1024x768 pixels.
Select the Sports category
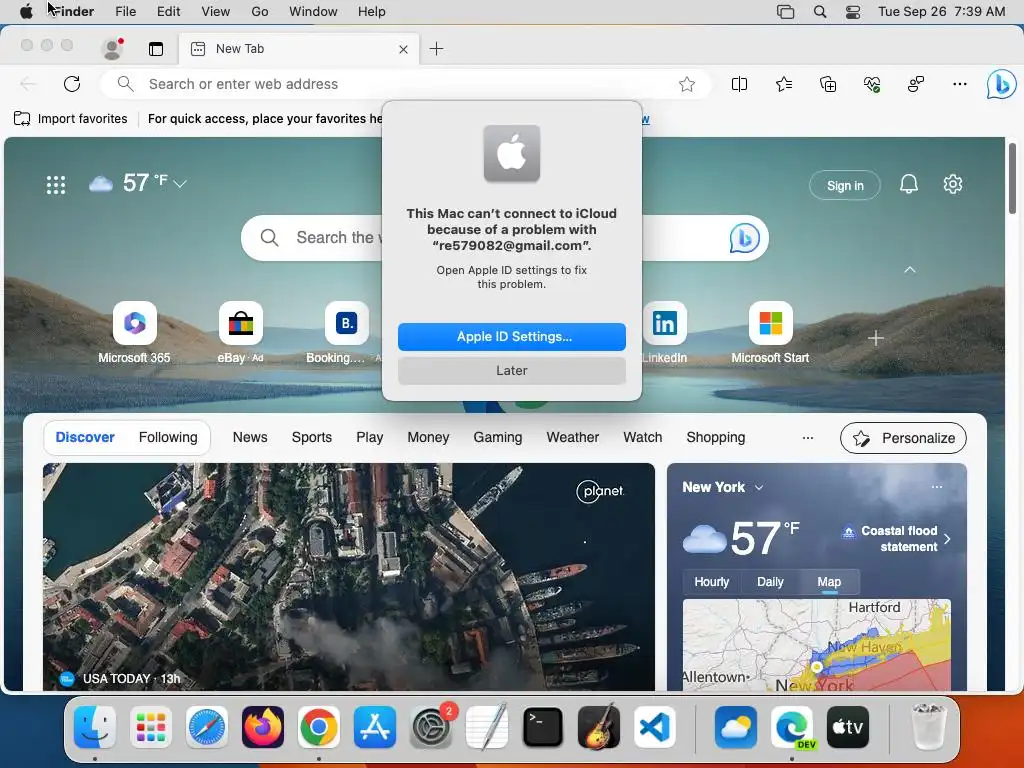pos(312,438)
